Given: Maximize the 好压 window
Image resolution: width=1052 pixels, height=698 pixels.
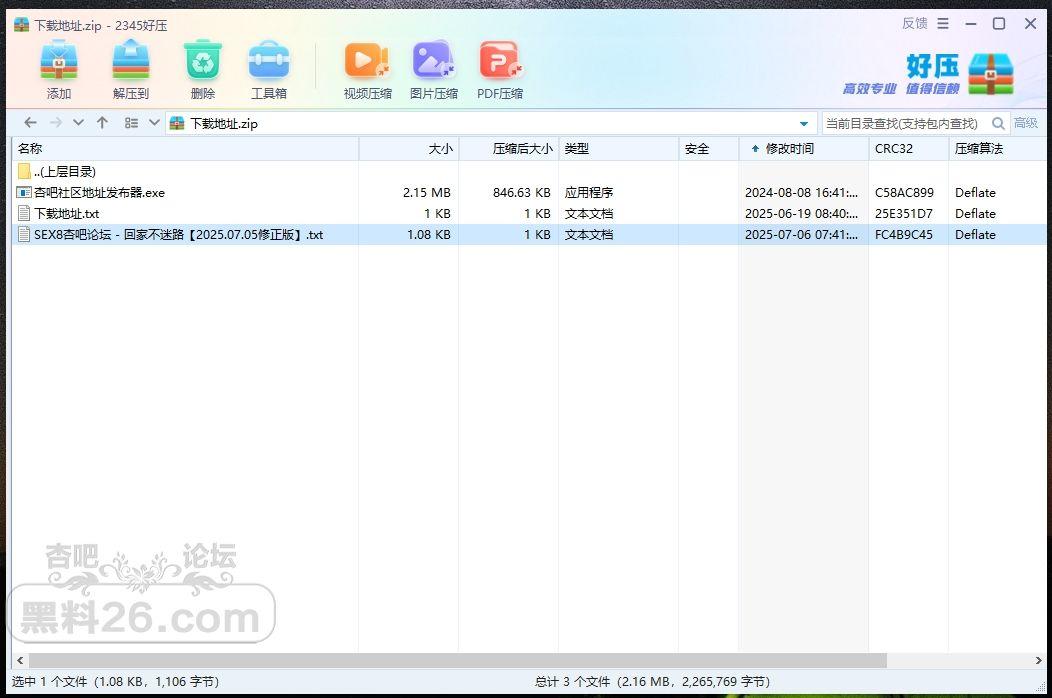Looking at the screenshot, I should [999, 23].
